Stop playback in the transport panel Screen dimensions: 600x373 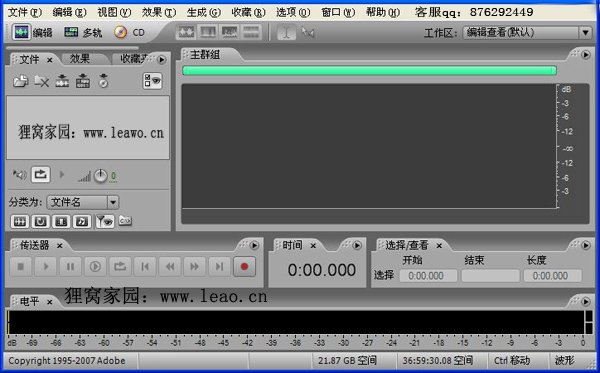point(21,266)
